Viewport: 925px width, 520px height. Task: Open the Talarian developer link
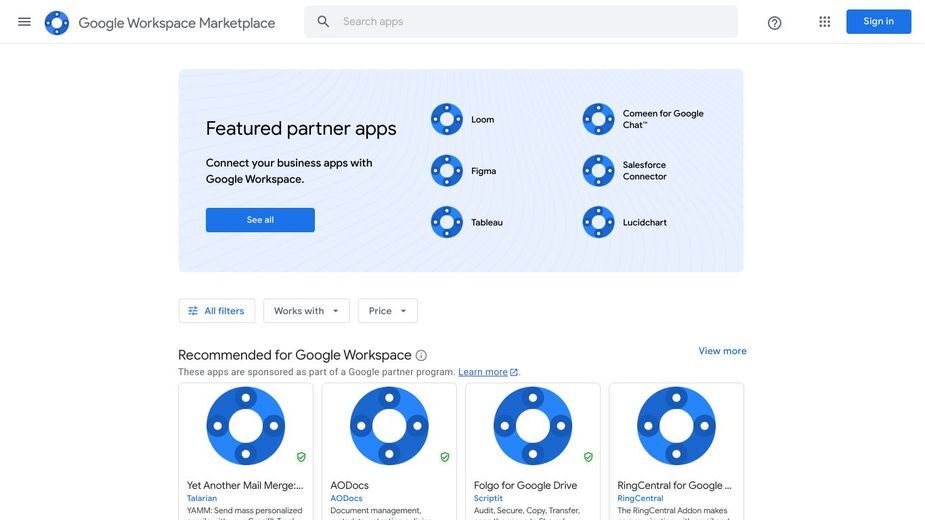coord(202,498)
